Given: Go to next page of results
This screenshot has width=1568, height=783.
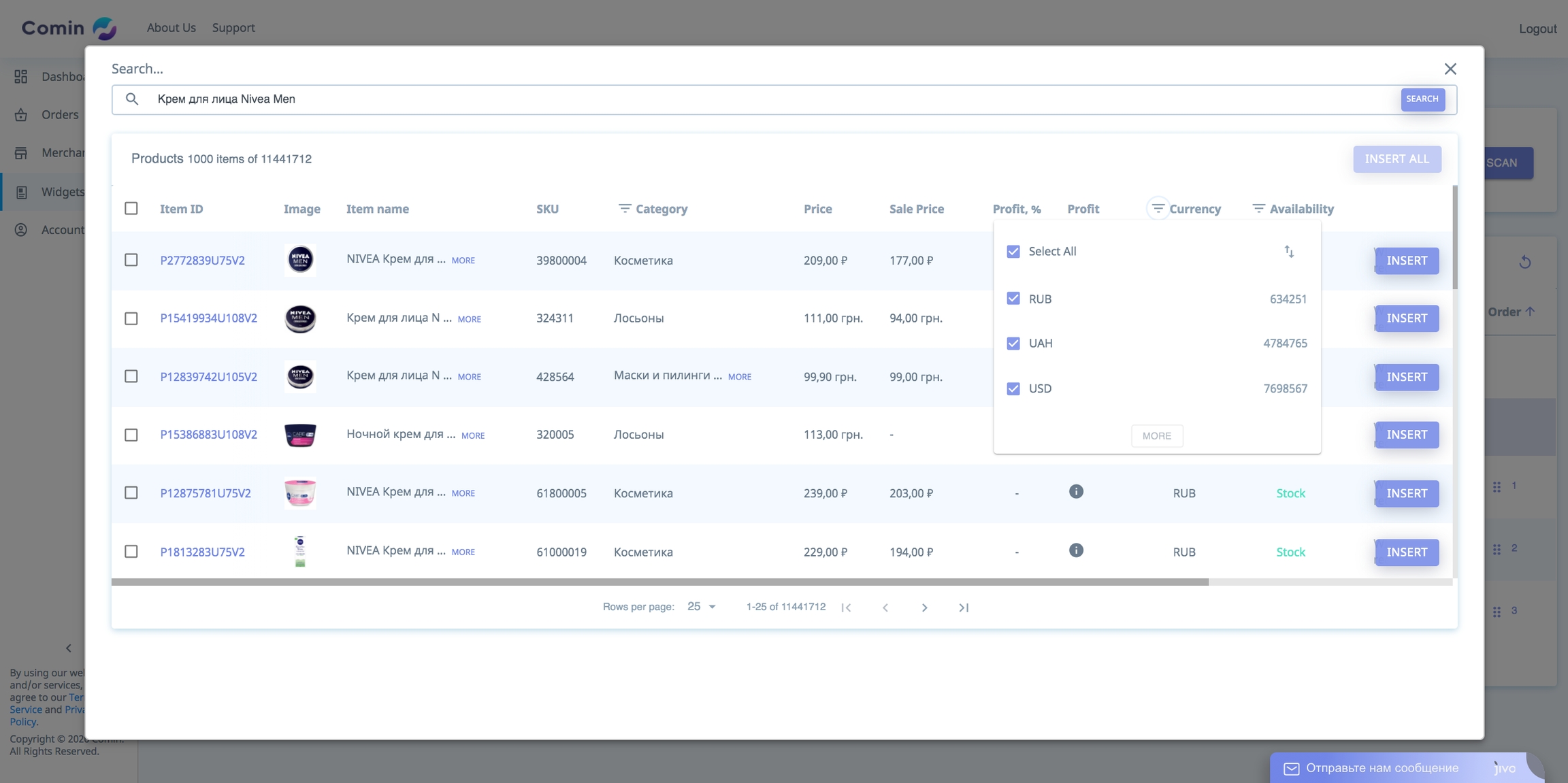Looking at the screenshot, I should (x=924, y=607).
